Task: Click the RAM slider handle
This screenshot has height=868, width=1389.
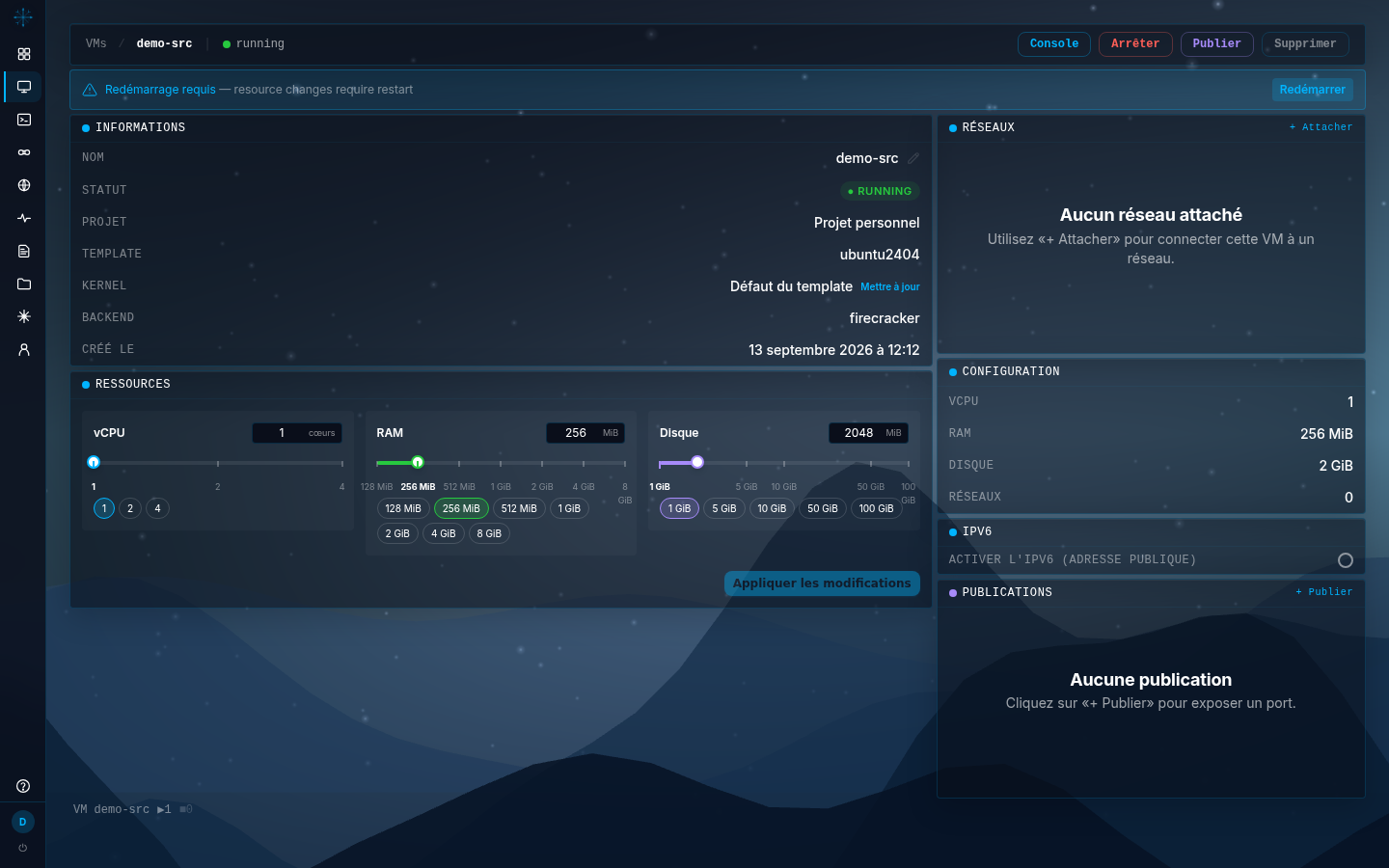Action: [x=418, y=462]
